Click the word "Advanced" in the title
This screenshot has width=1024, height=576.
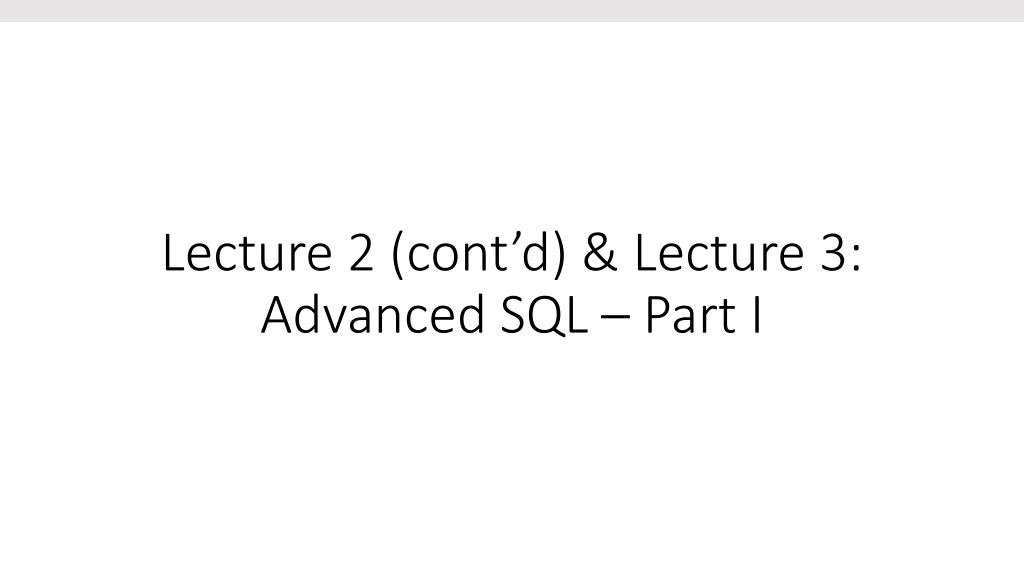pos(372,315)
